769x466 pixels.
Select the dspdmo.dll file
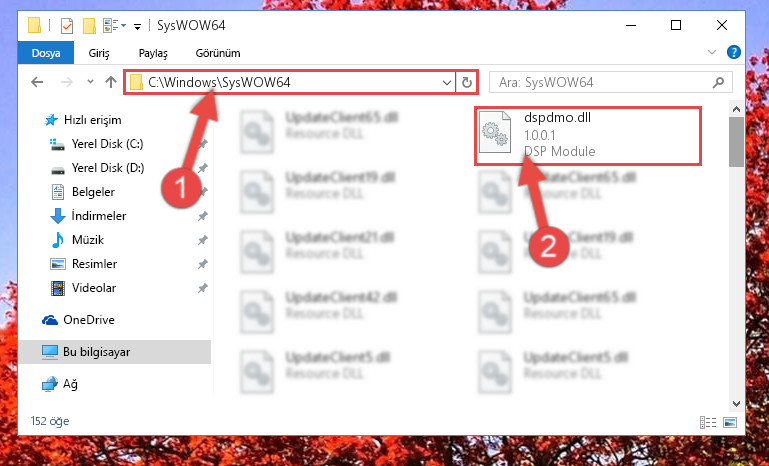tap(588, 136)
